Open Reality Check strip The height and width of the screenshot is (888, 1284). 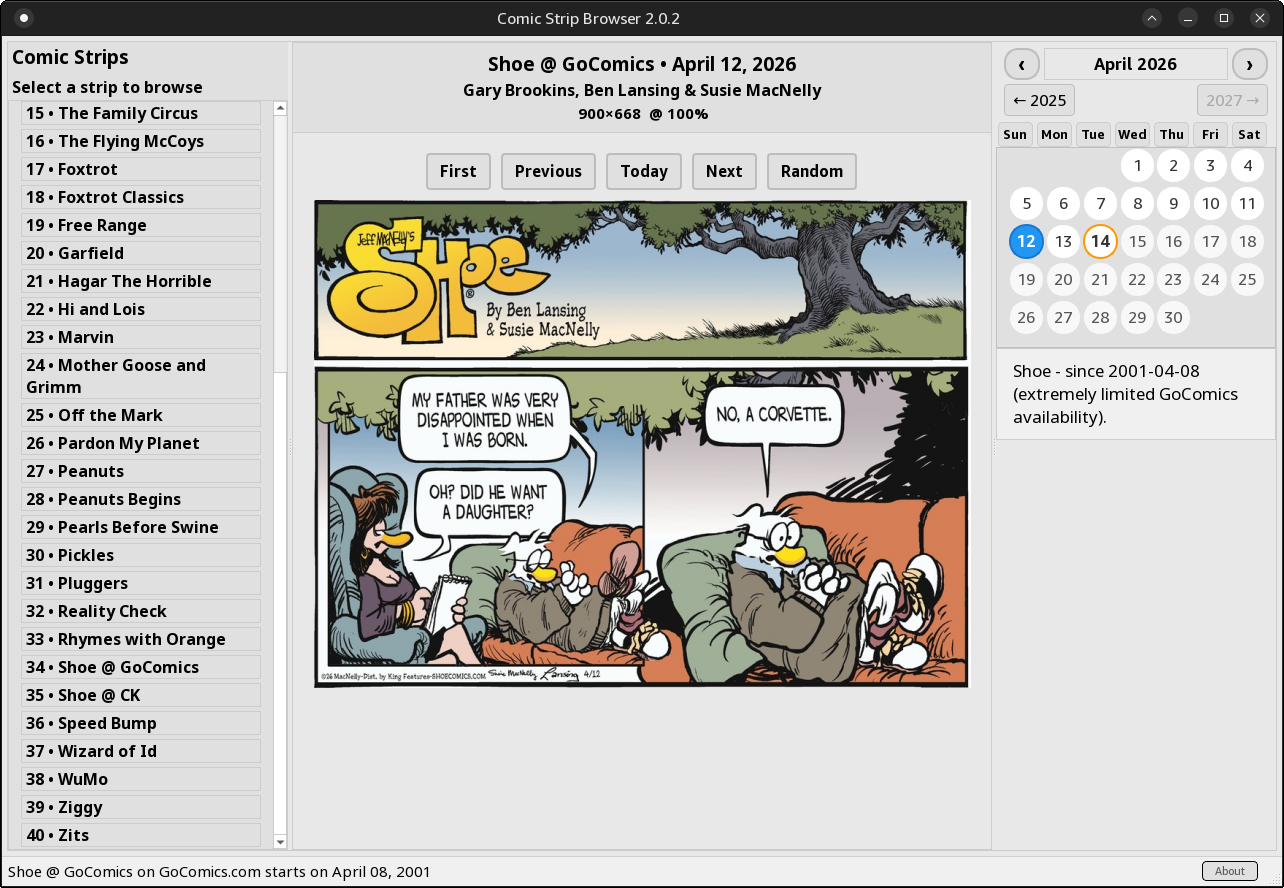[x=141, y=611]
